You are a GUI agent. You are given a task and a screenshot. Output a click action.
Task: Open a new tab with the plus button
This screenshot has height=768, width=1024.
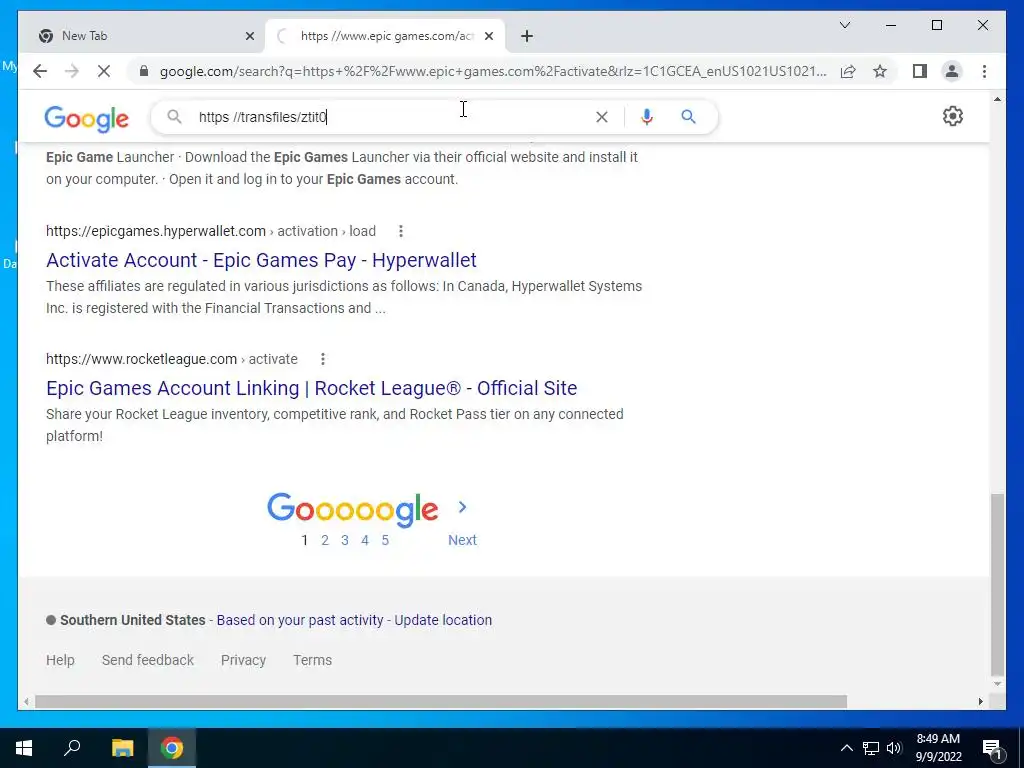point(527,36)
